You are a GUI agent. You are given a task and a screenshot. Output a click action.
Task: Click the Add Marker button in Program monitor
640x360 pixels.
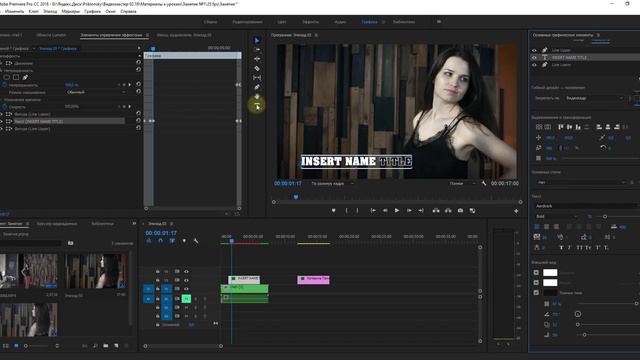[x=333, y=211]
